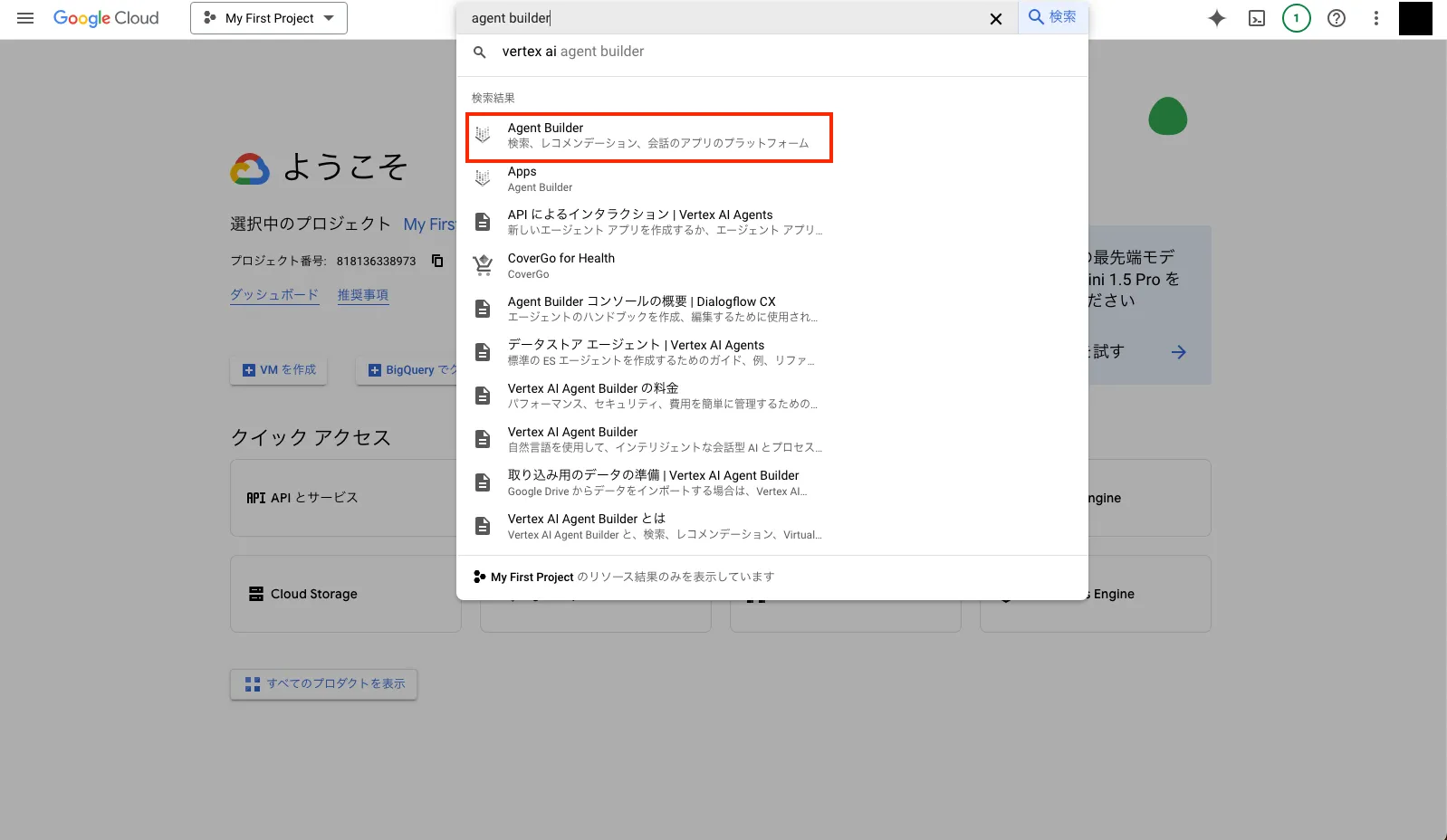The height and width of the screenshot is (840, 1447).
Task: Open the ダッシュボード link
Action: [x=274, y=295]
